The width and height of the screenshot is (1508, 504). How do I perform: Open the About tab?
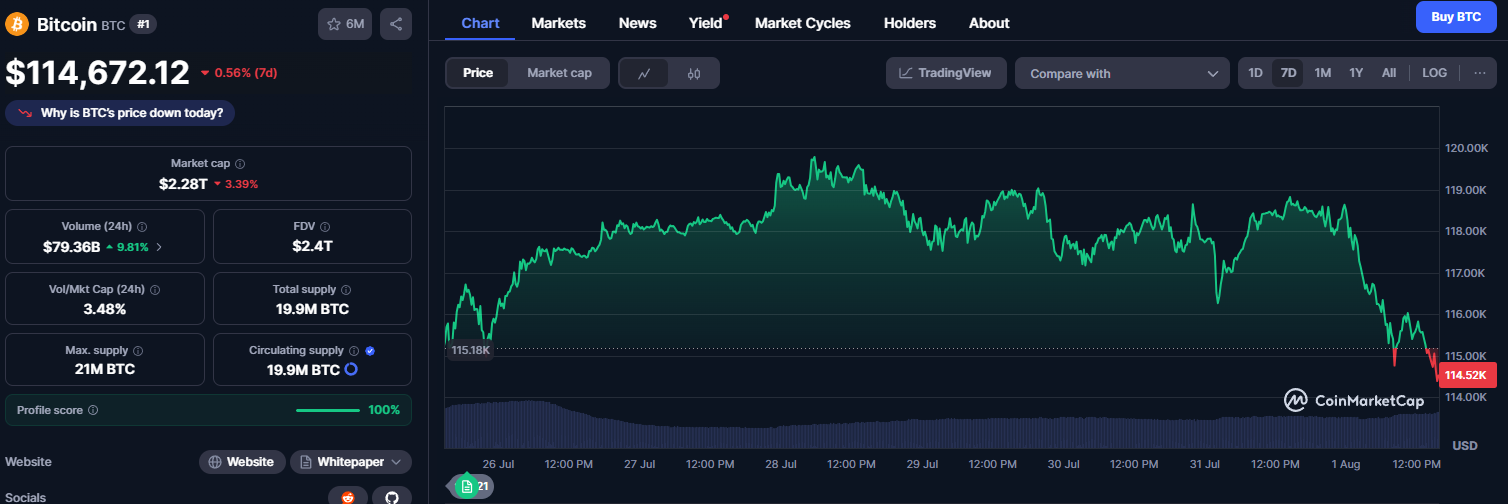pos(989,23)
